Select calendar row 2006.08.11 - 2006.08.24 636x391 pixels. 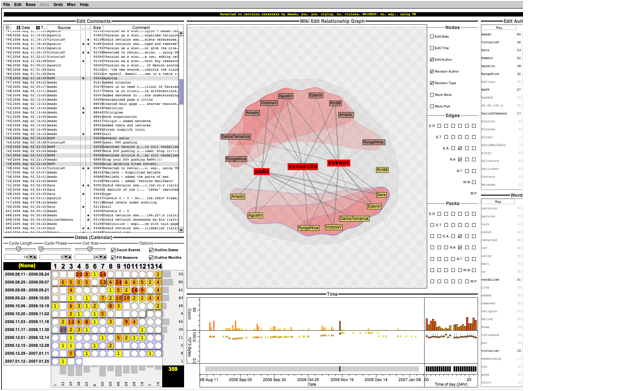click(27, 274)
